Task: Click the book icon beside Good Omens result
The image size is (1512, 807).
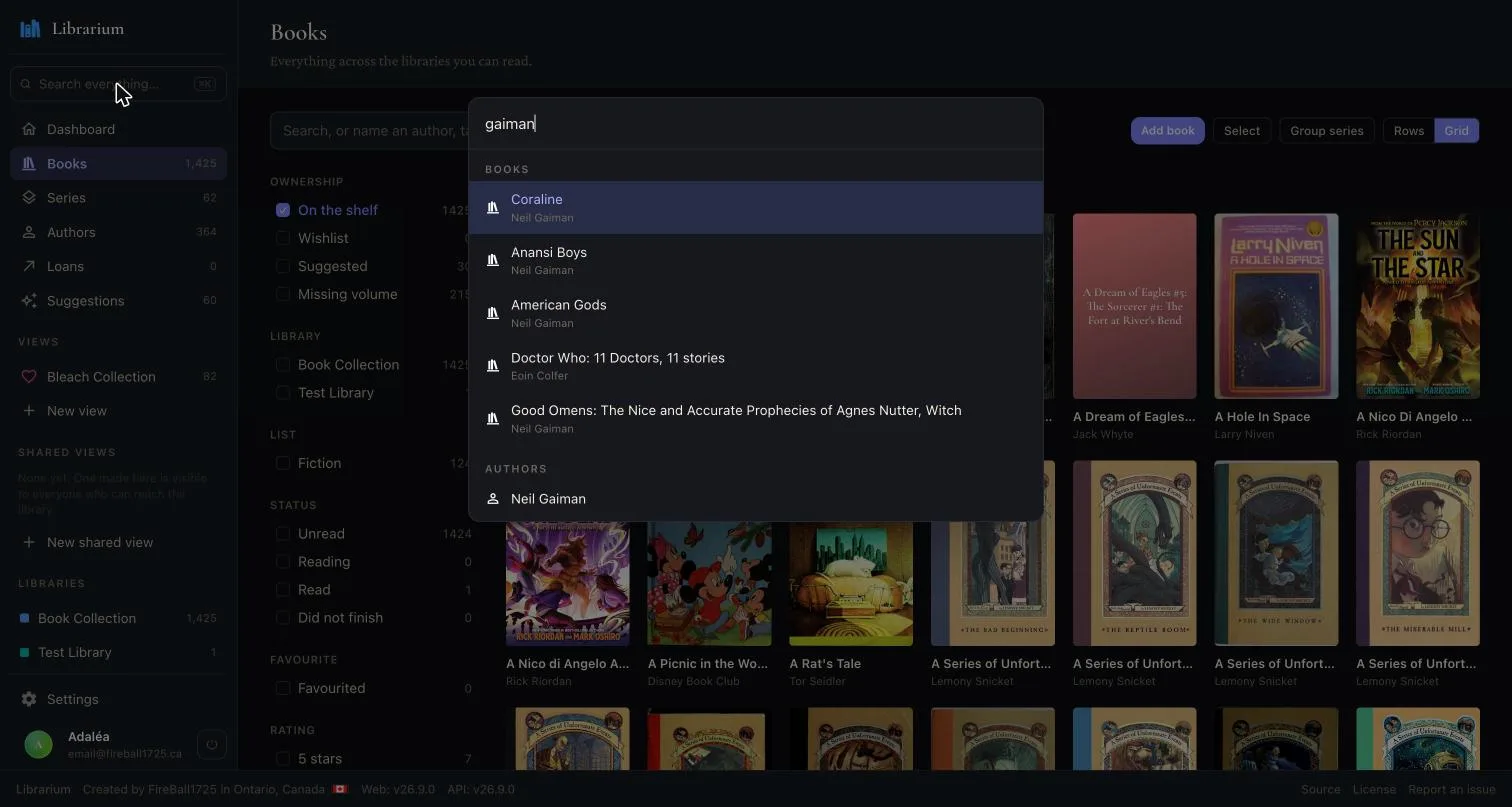Action: pos(493,418)
